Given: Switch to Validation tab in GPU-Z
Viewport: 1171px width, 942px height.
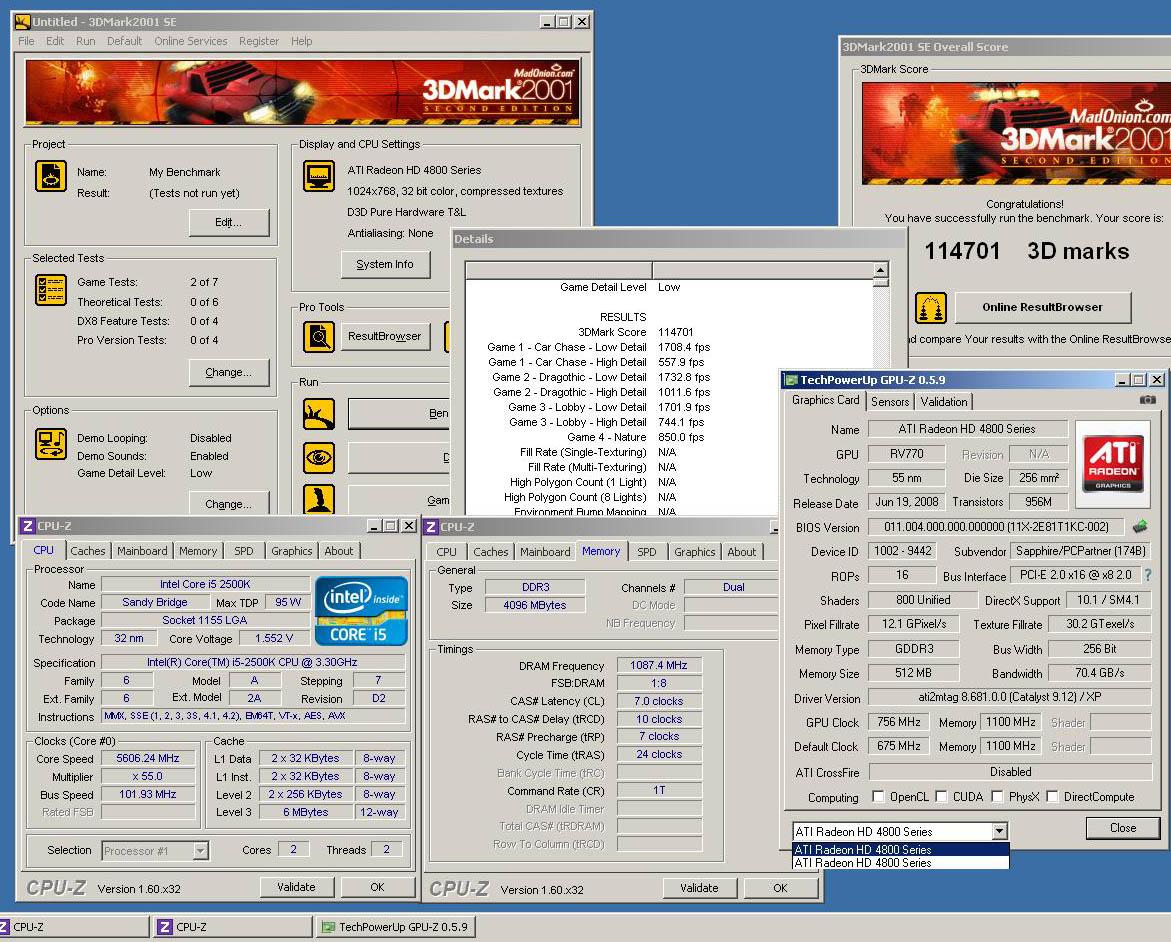Looking at the screenshot, I should pyautogui.click(x=943, y=401).
